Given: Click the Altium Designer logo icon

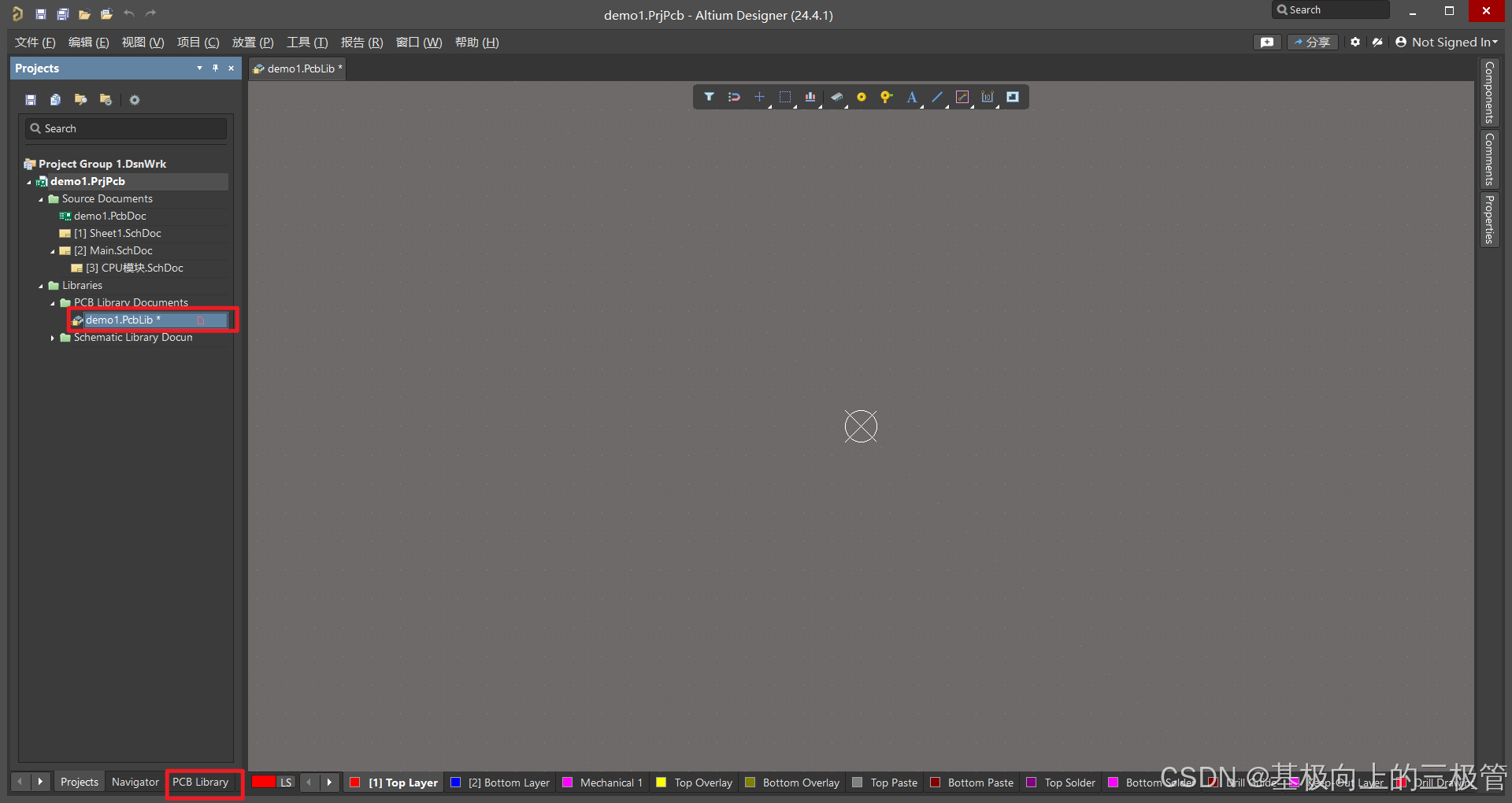Looking at the screenshot, I should click(x=17, y=14).
